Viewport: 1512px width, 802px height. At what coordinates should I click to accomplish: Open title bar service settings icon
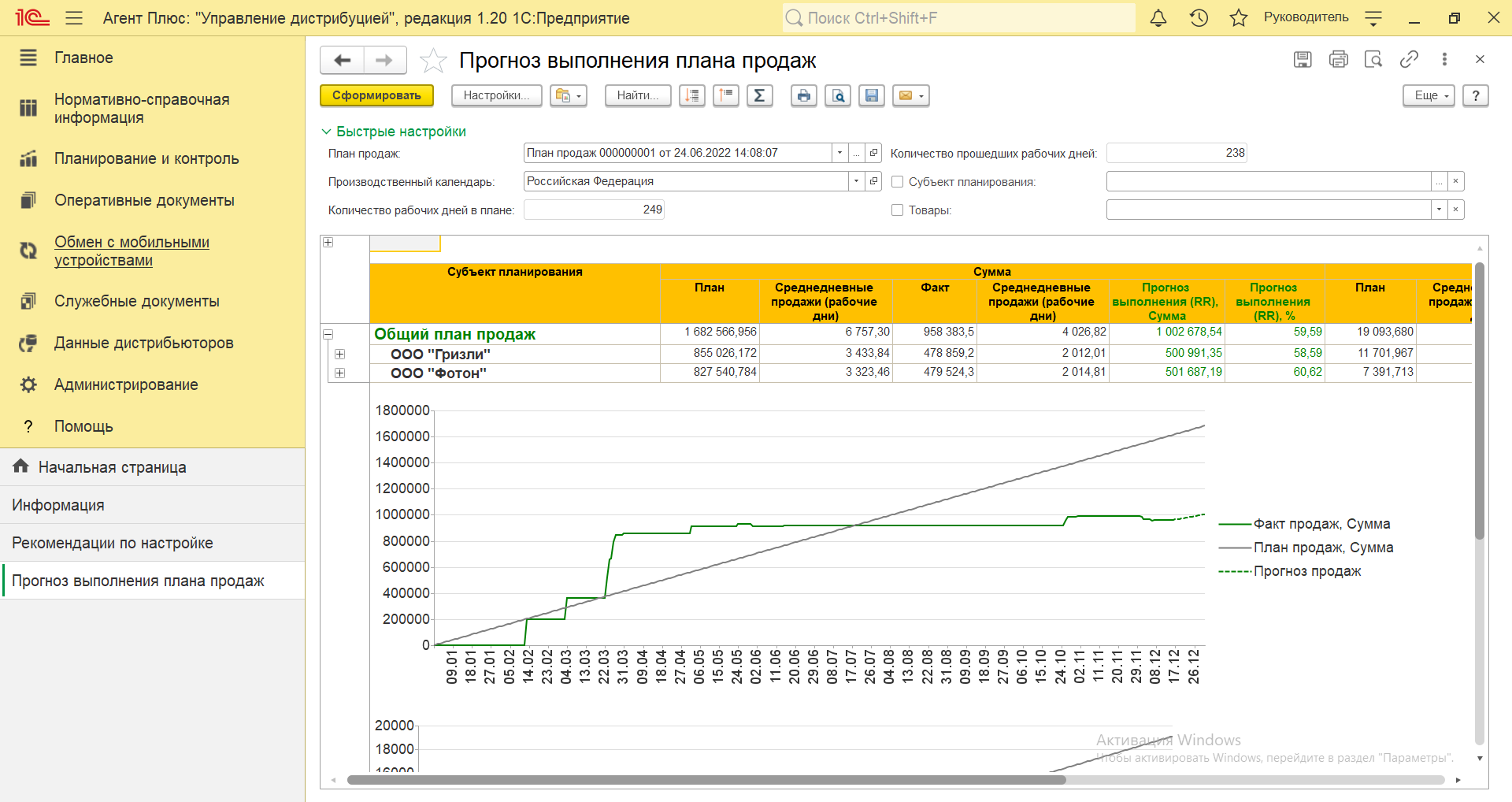point(1373,18)
